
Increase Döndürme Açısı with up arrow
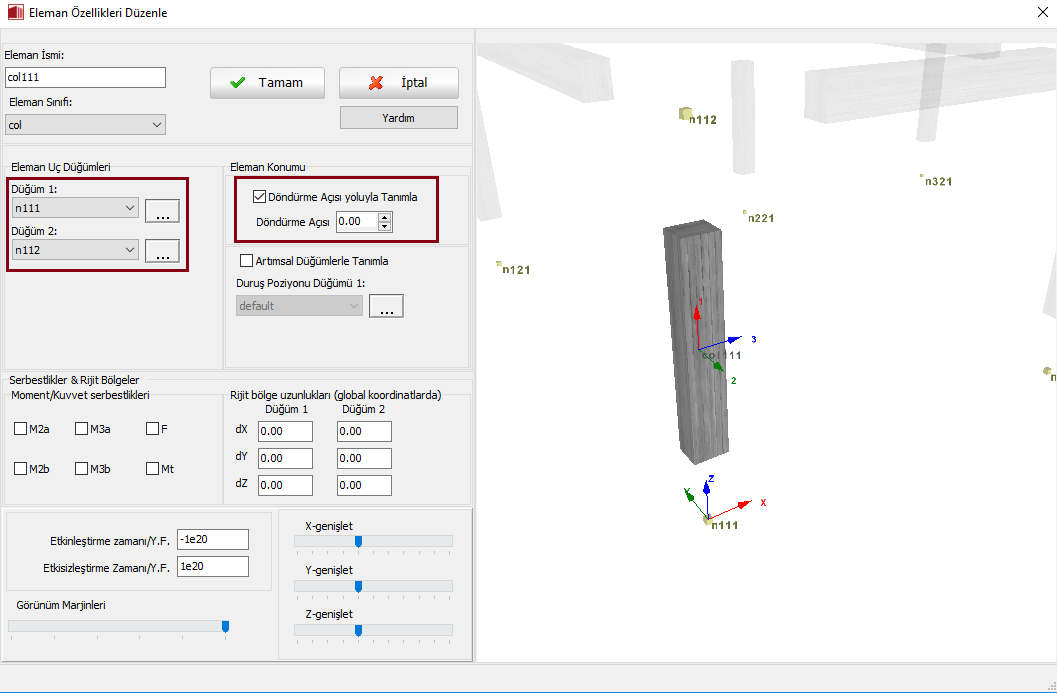(385, 216)
